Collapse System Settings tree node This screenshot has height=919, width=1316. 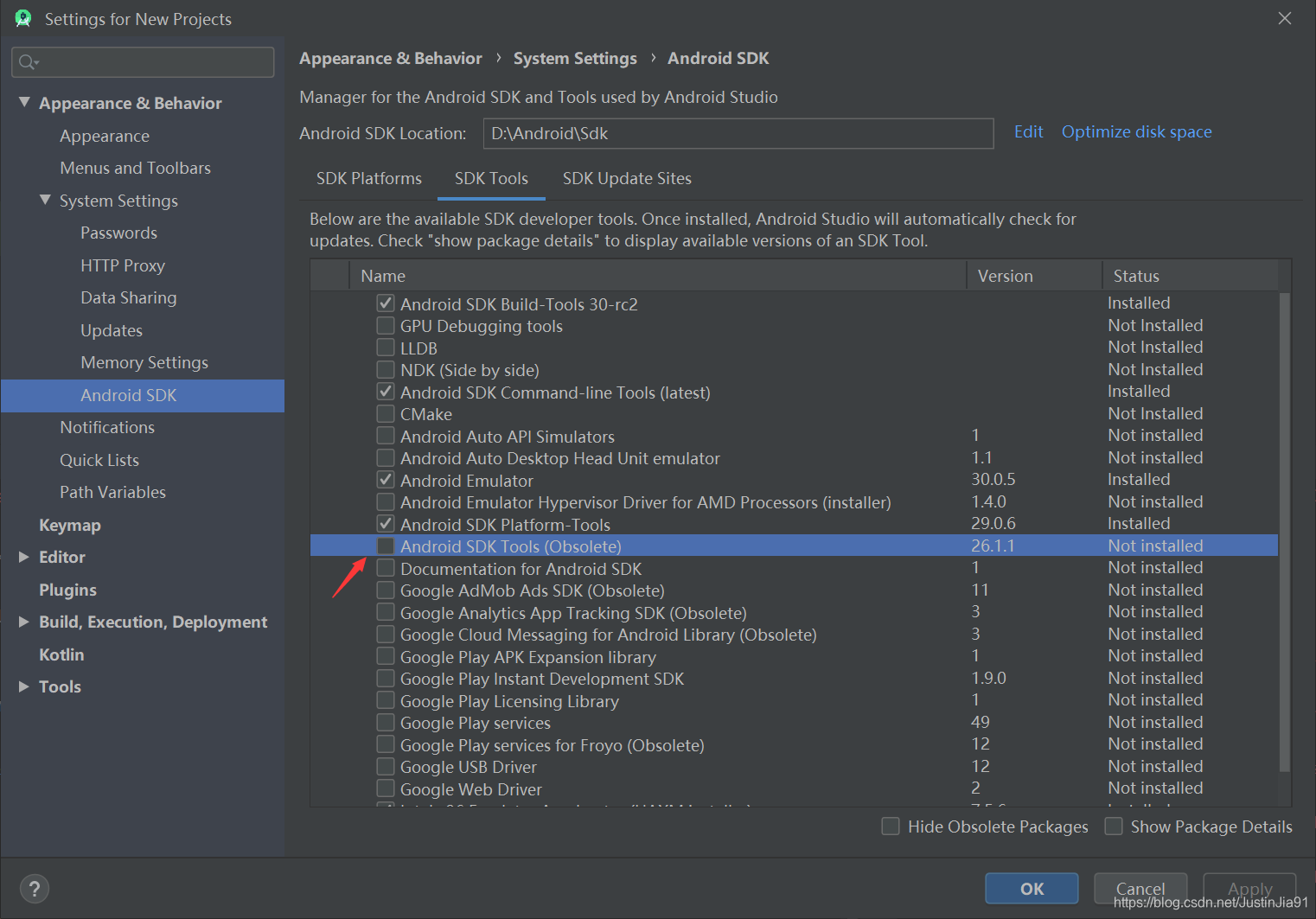tap(45, 201)
